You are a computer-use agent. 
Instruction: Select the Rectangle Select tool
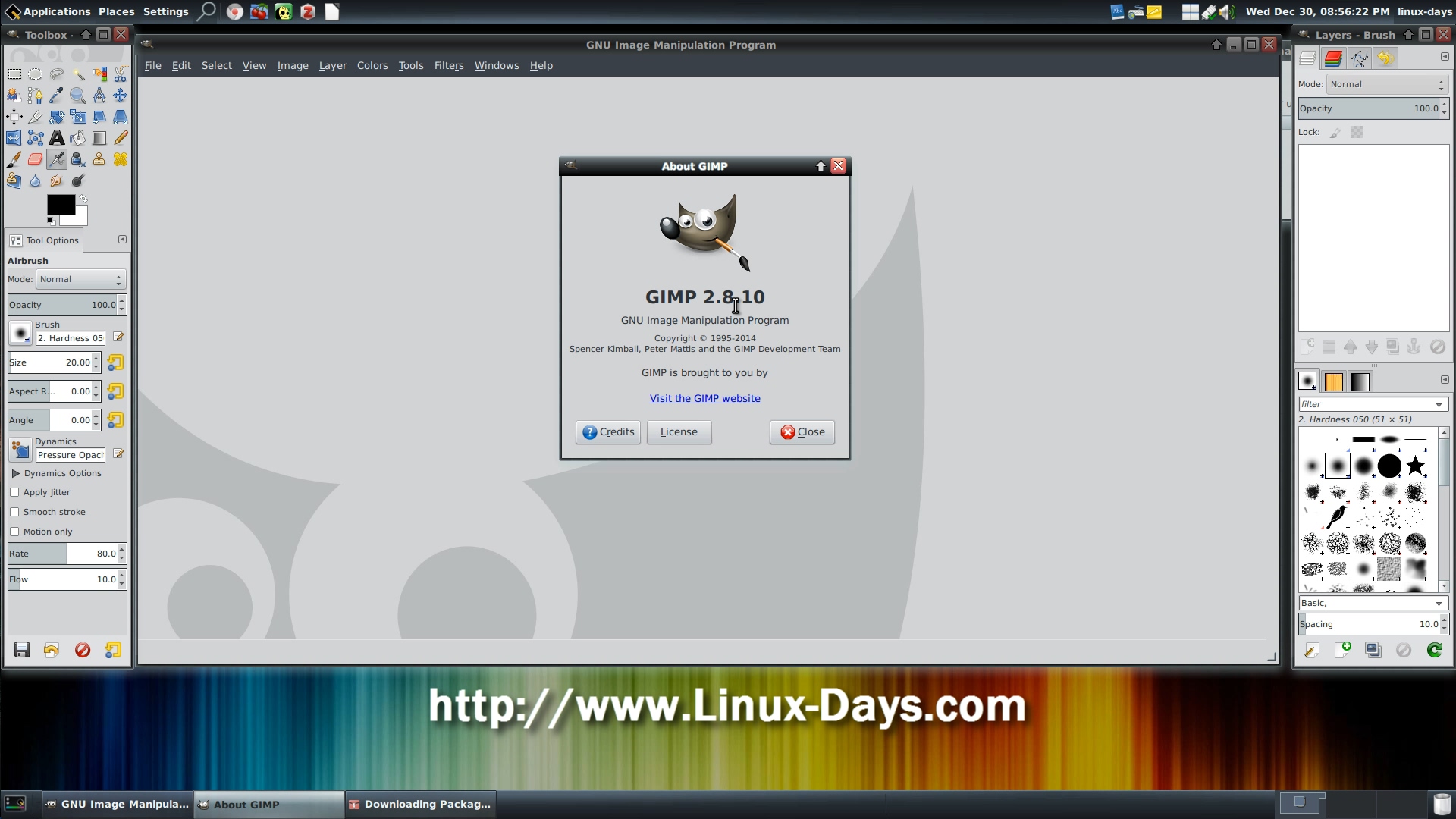pyautogui.click(x=14, y=74)
